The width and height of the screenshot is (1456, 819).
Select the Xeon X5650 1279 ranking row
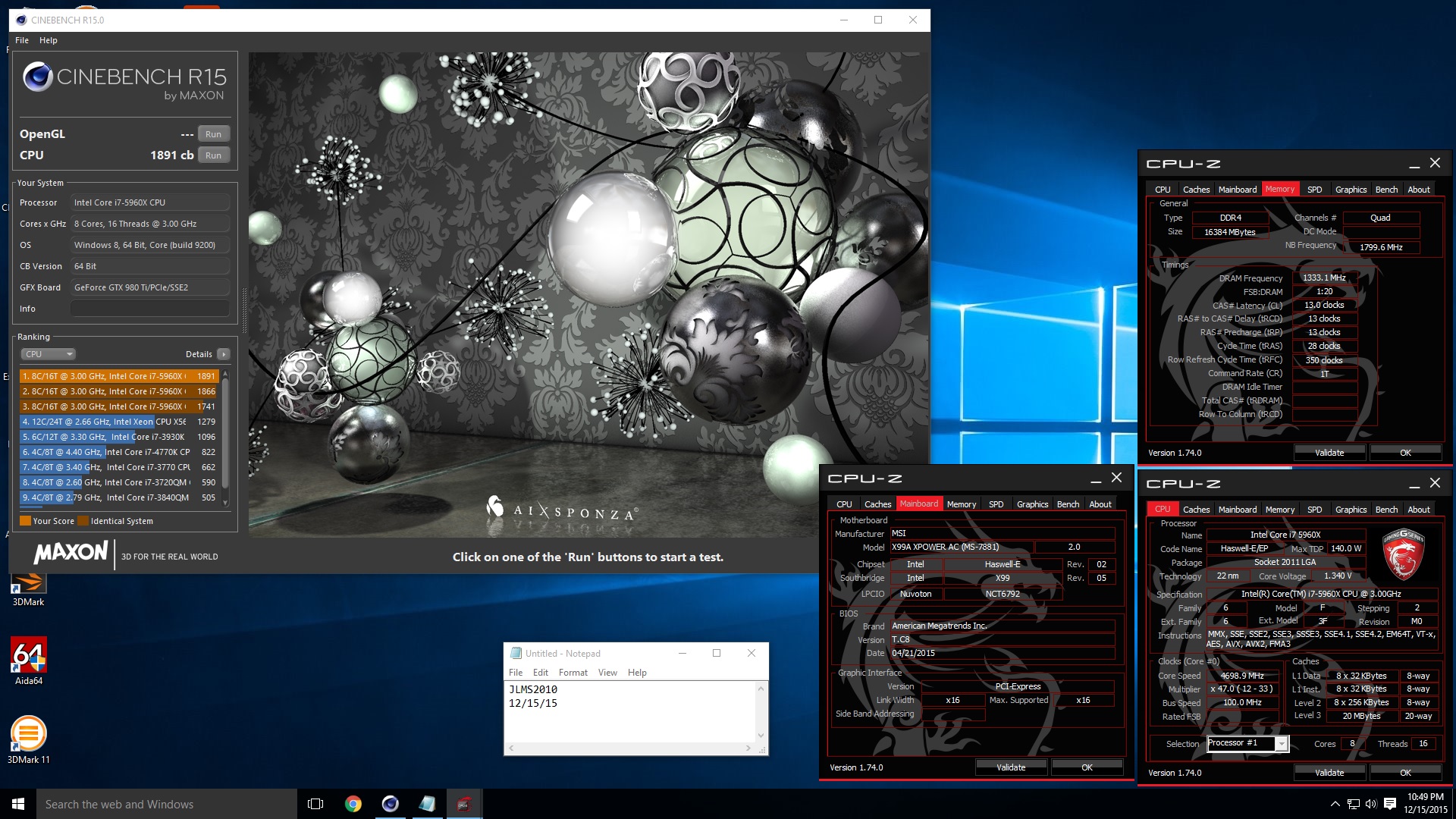click(119, 422)
